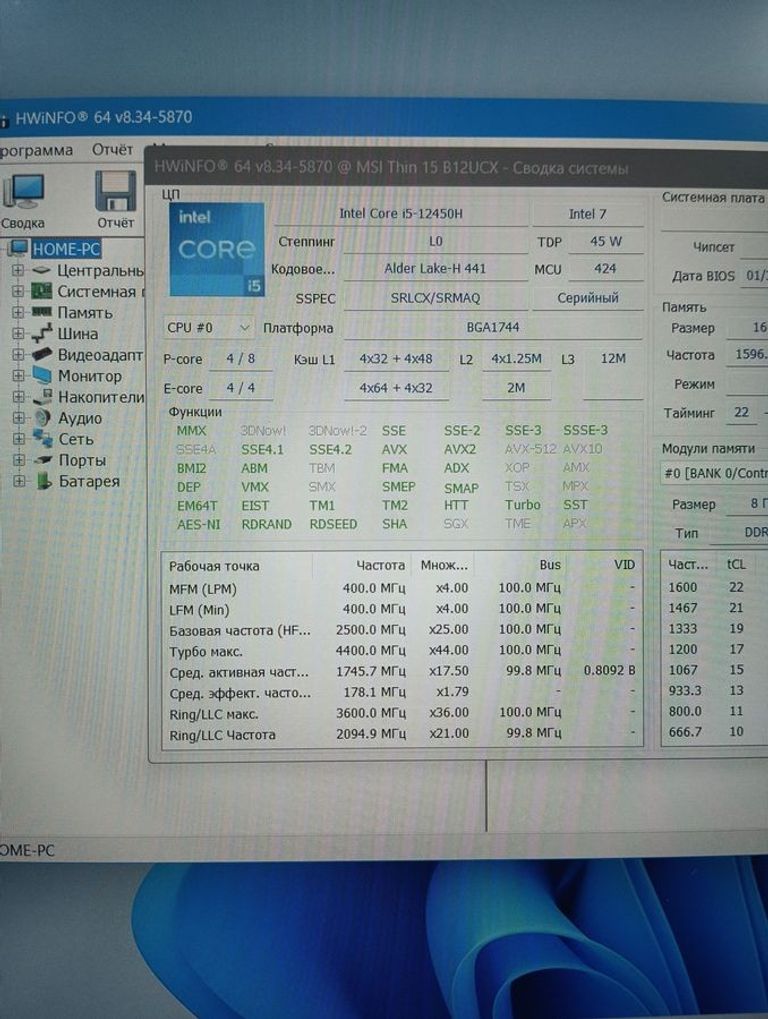
Task: Expand the Центральный процессор tree node
Action: coord(17,271)
